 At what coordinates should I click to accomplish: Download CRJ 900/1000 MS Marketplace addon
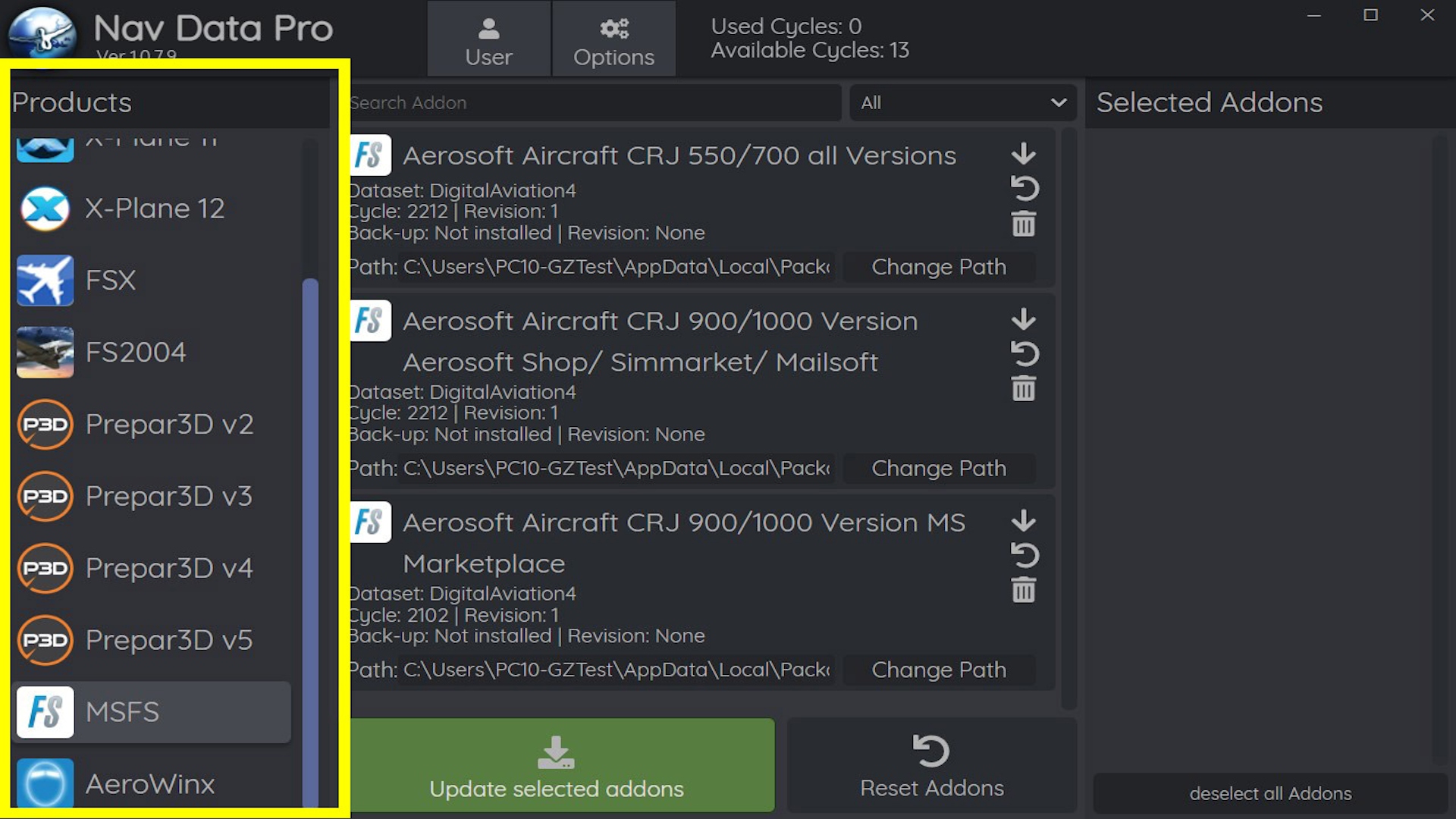coord(1024,521)
